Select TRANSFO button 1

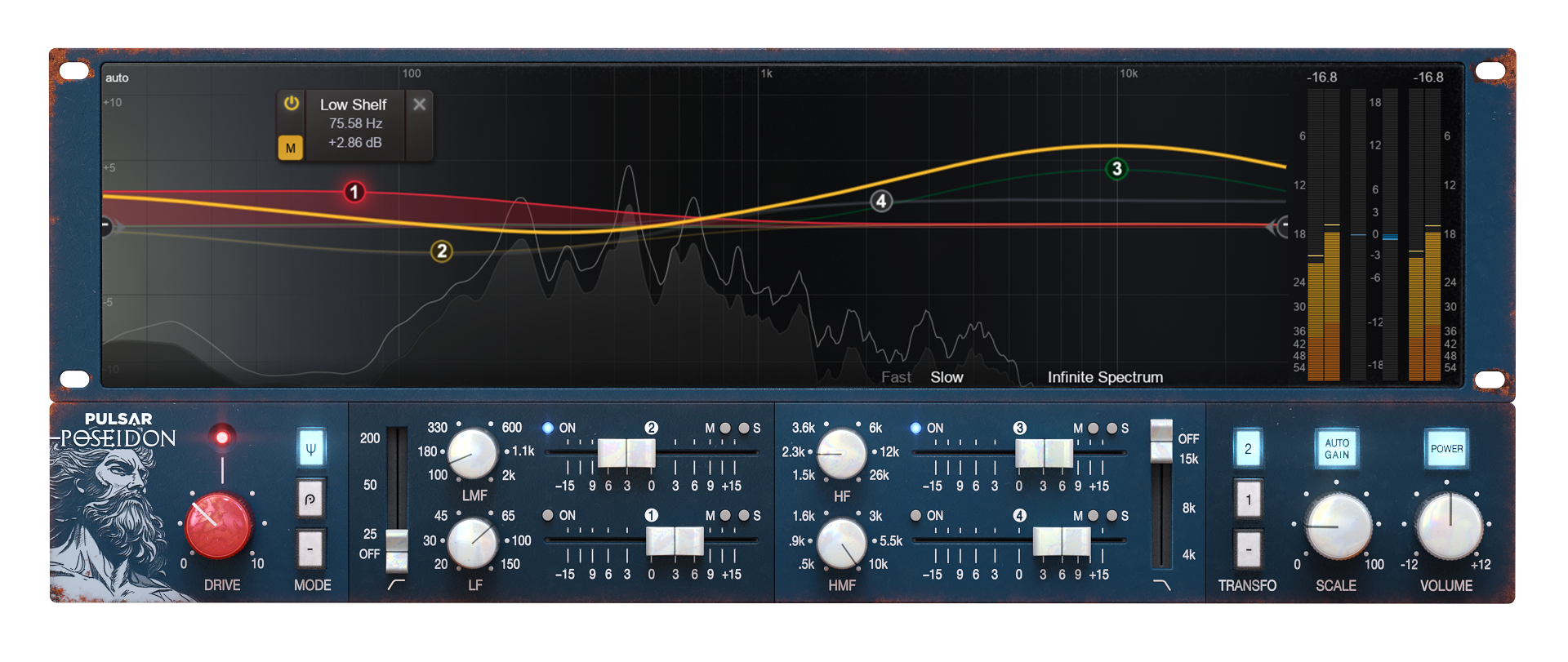(1248, 500)
